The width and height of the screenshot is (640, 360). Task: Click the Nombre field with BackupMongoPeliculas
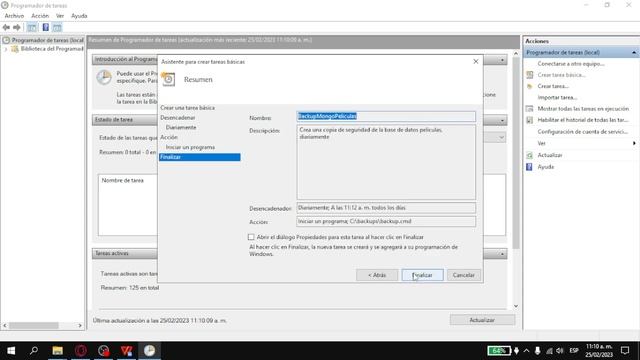[x=386, y=116]
